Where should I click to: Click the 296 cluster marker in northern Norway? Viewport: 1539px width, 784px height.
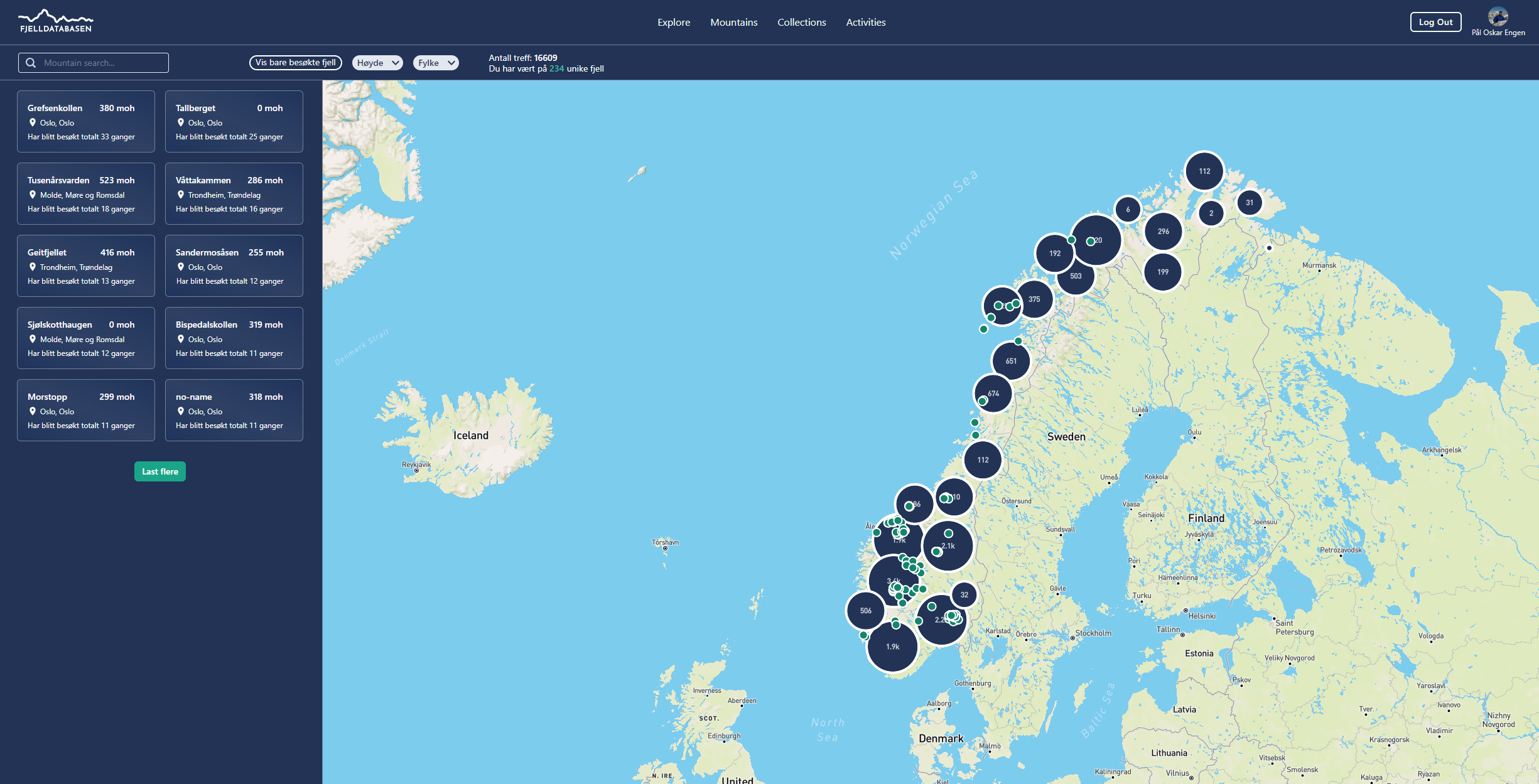[x=1163, y=232]
